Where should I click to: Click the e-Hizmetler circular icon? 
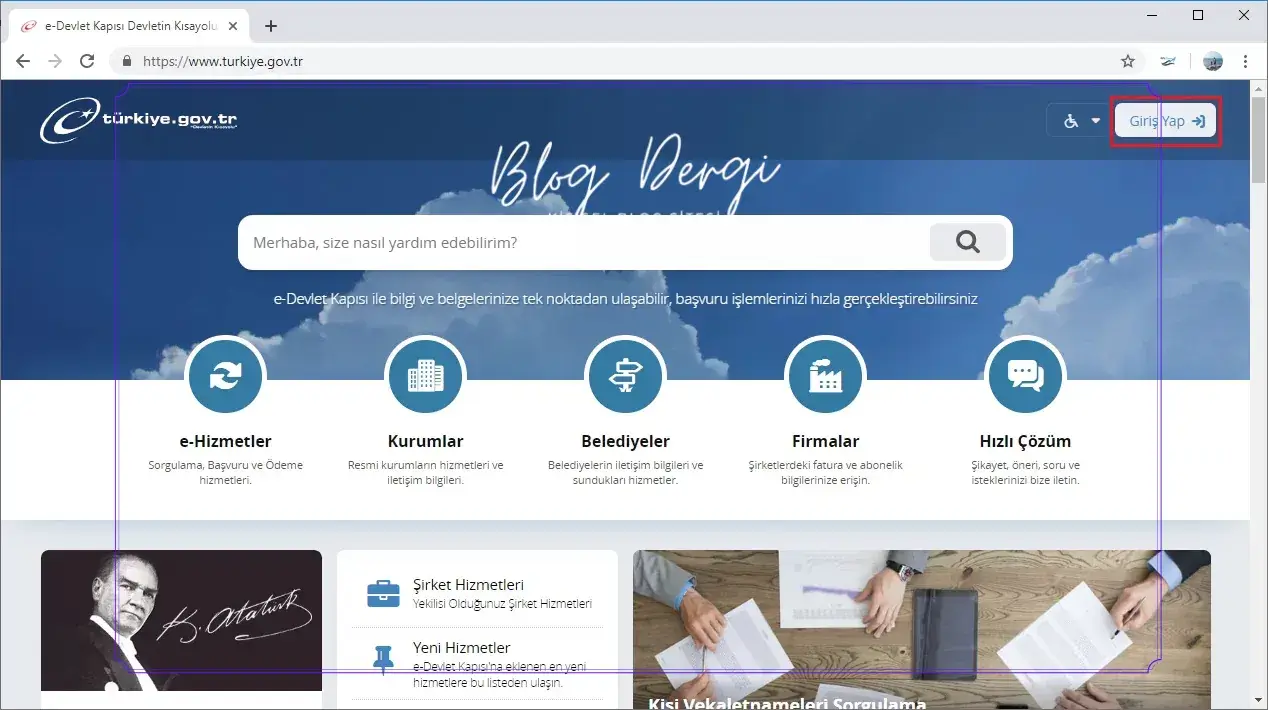click(x=225, y=375)
